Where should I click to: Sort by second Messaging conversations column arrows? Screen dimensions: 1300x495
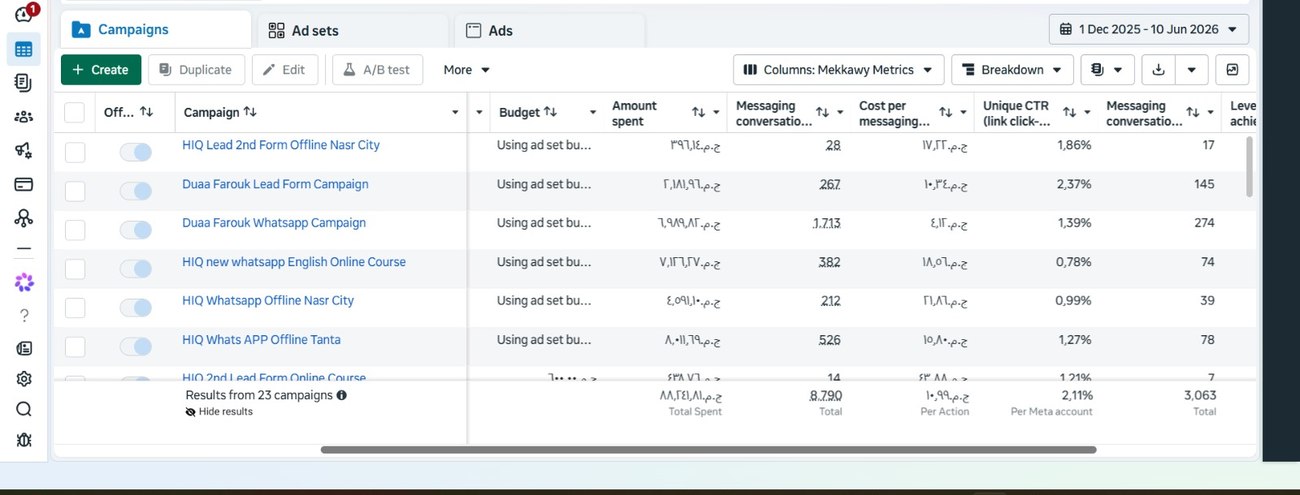pos(1193,113)
